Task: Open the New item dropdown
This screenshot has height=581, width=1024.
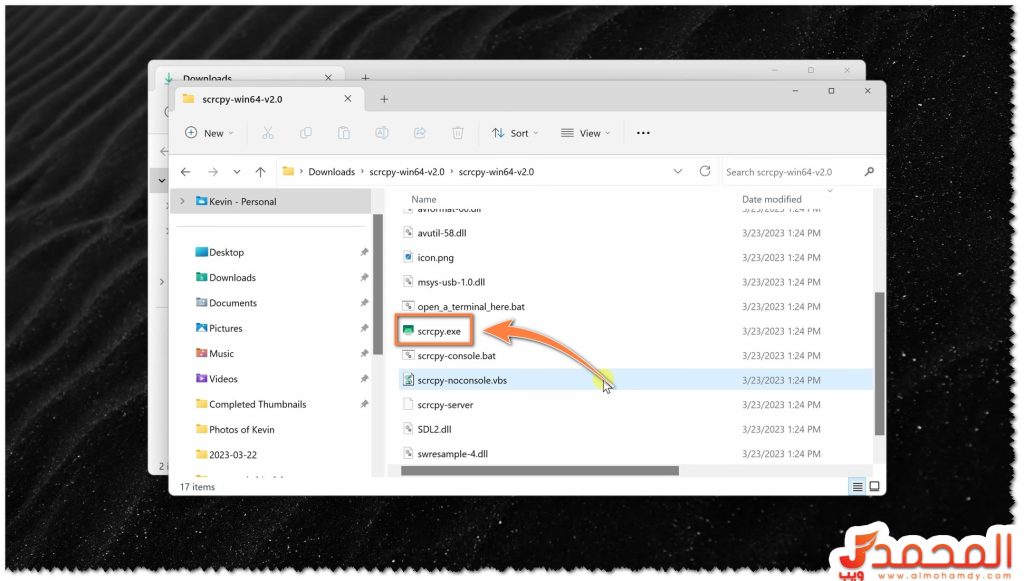Action: click(x=209, y=133)
